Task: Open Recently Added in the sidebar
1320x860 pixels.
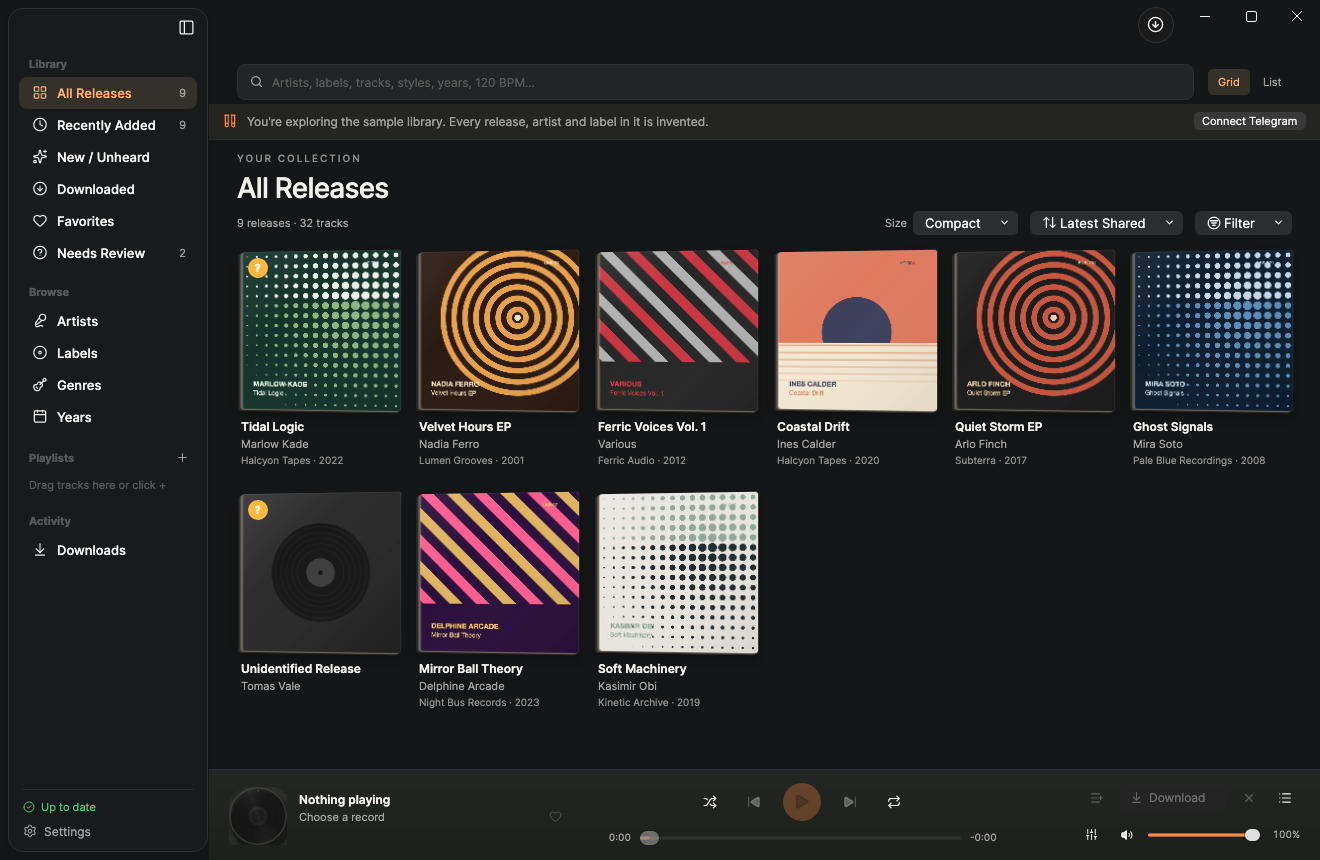Action: pyautogui.click(x=108, y=125)
